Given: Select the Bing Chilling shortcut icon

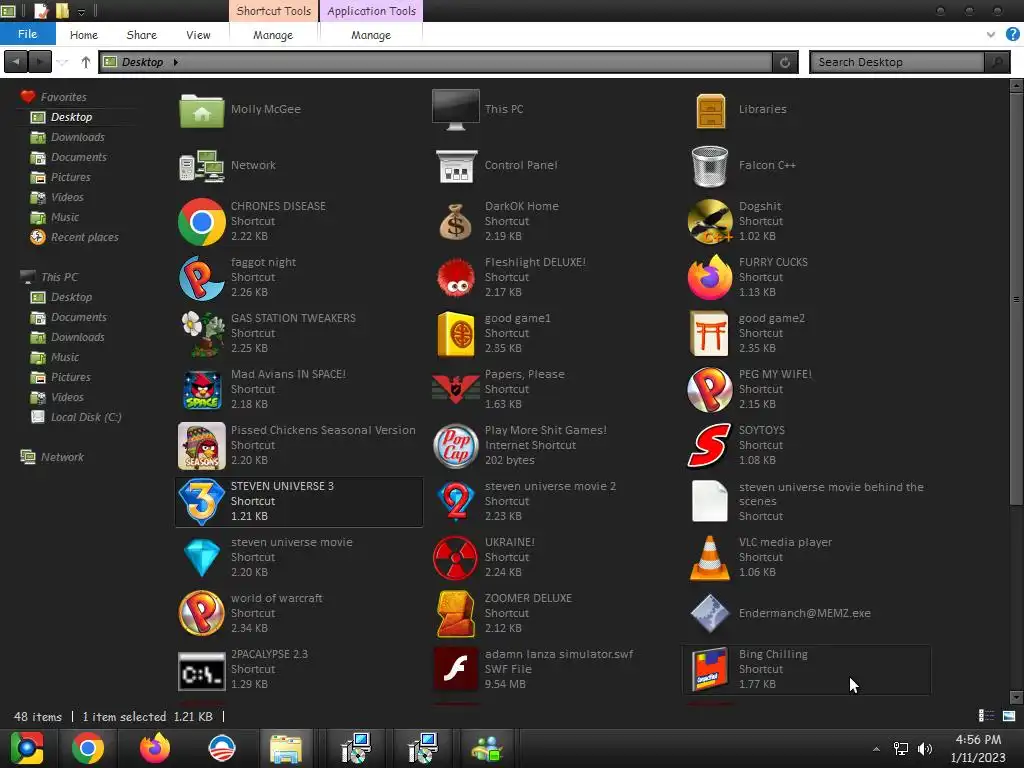Looking at the screenshot, I should coord(710,669).
